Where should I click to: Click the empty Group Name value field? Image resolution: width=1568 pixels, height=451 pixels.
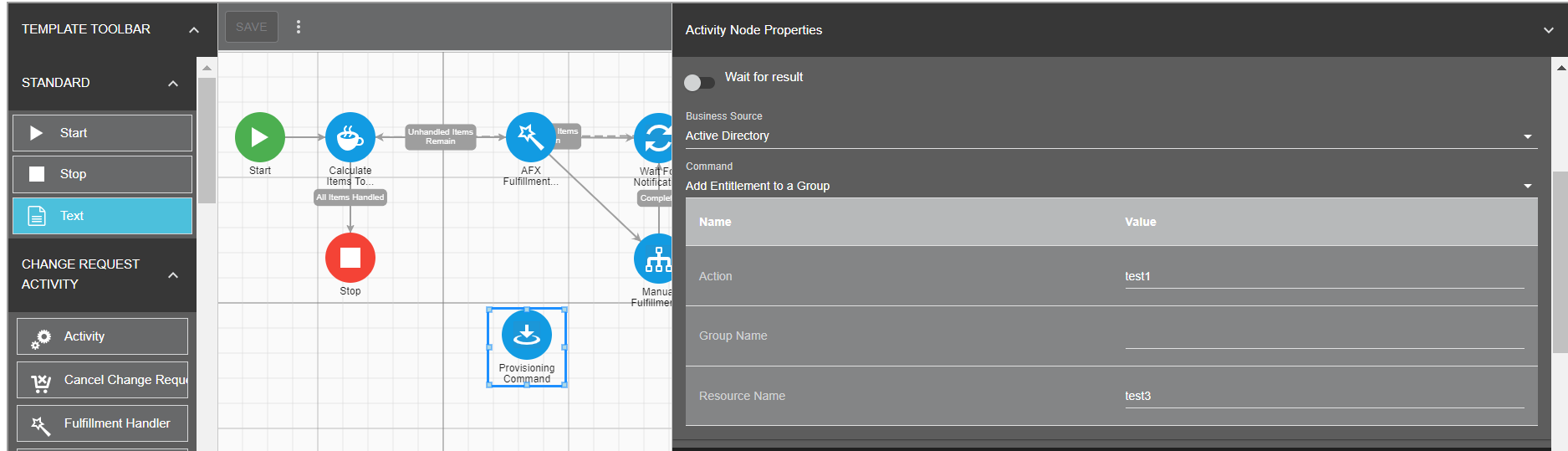pos(1325,336)
